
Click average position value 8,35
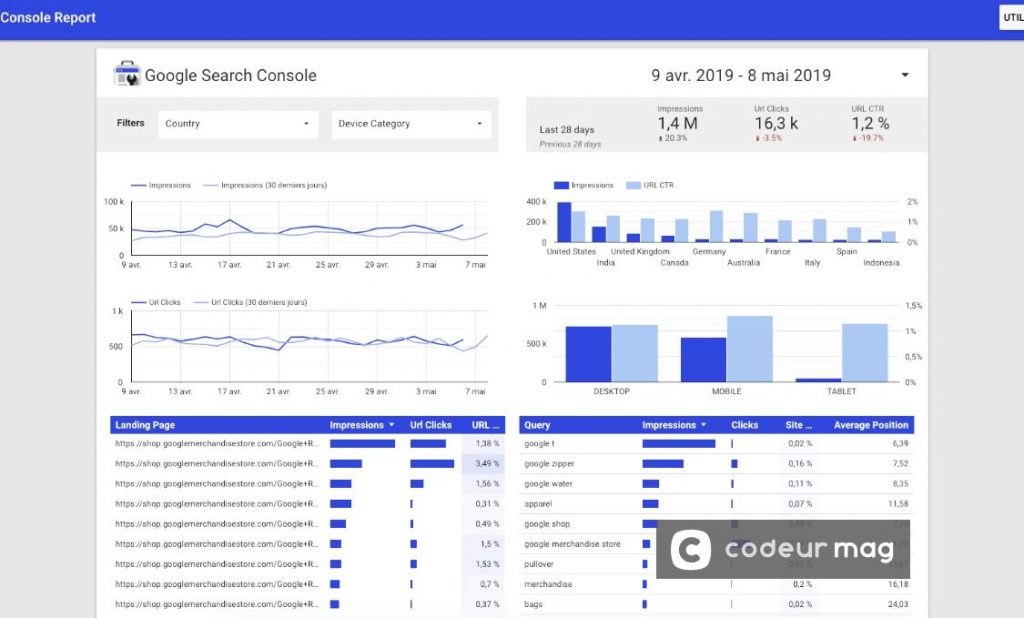click(x=900, y=484)
